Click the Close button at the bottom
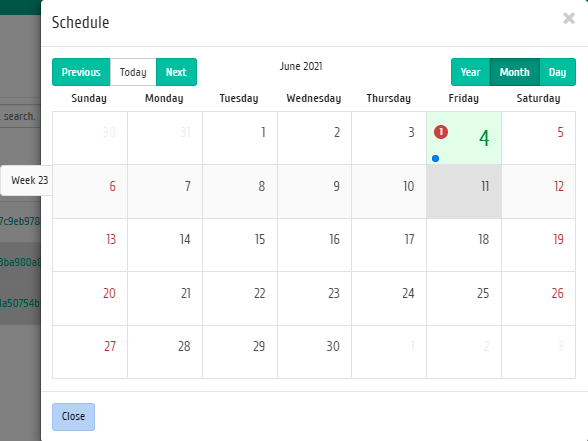588x441 pixels. [74, 417]
